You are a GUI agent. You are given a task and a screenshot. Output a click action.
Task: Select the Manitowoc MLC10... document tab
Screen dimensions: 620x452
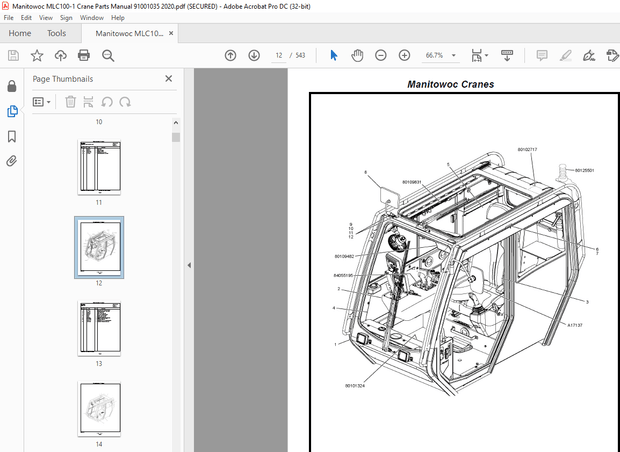129,34
